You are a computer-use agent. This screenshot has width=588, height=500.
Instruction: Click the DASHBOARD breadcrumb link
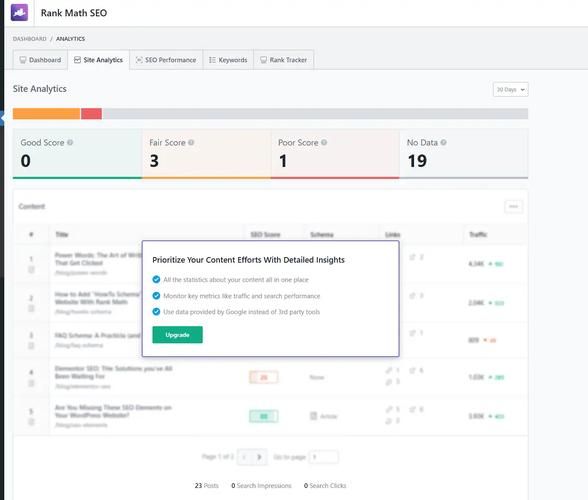pyautogui.click(x=30, y=39)
